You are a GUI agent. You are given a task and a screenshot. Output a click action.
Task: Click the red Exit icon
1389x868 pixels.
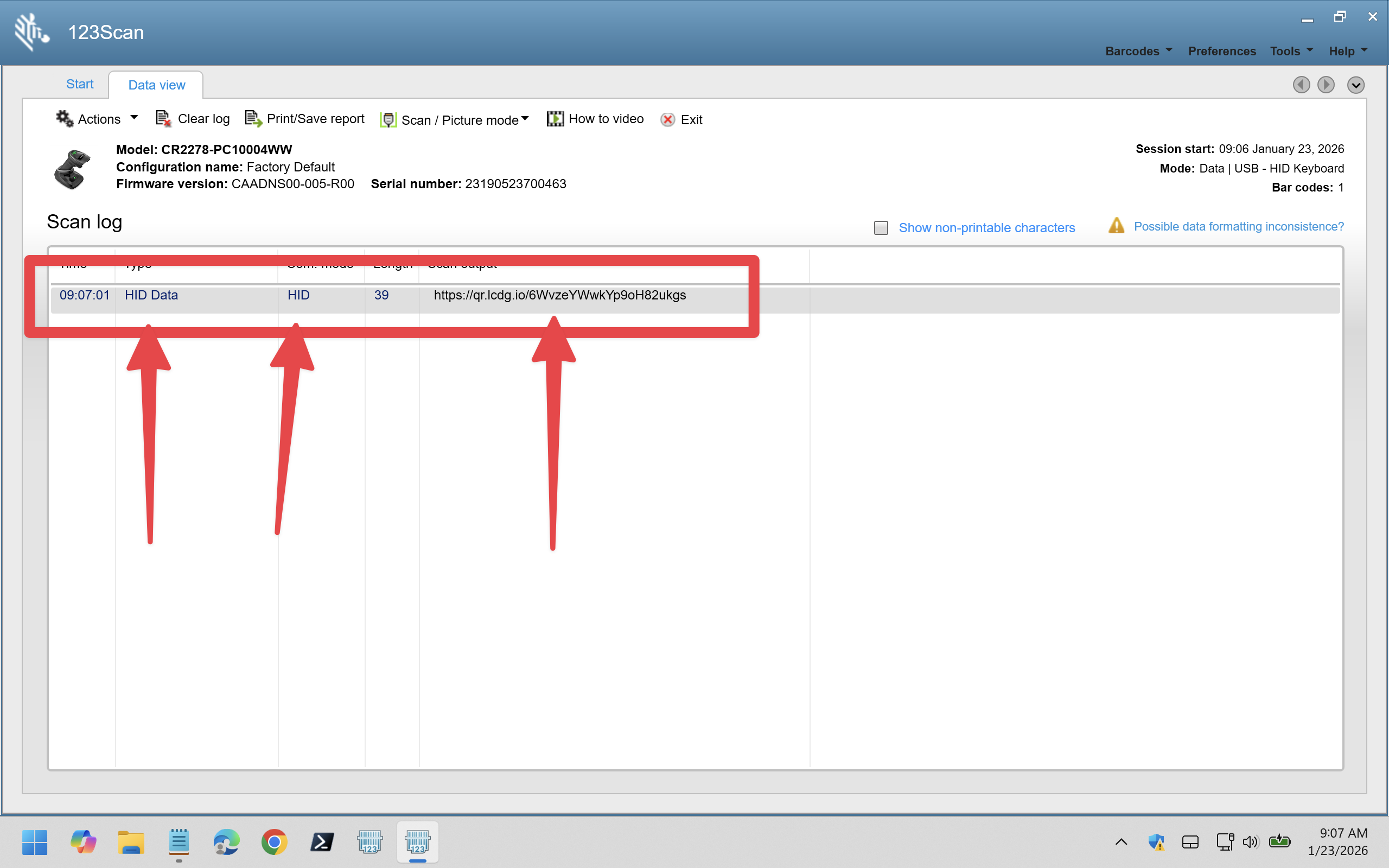[667, 119]
